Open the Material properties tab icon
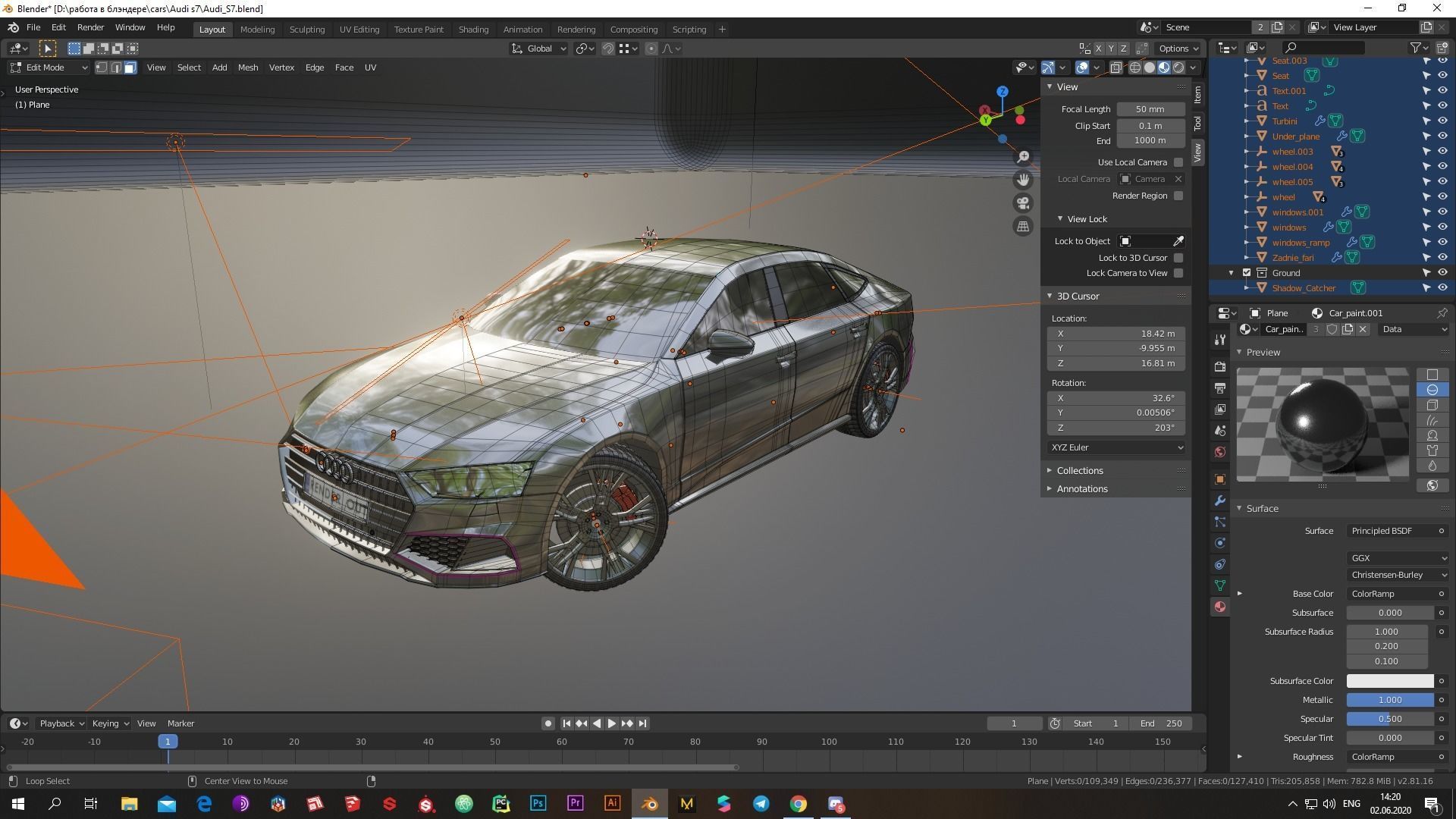Image resolution: width=1456 pixels, height=819 pixels. coord(1219,607)
